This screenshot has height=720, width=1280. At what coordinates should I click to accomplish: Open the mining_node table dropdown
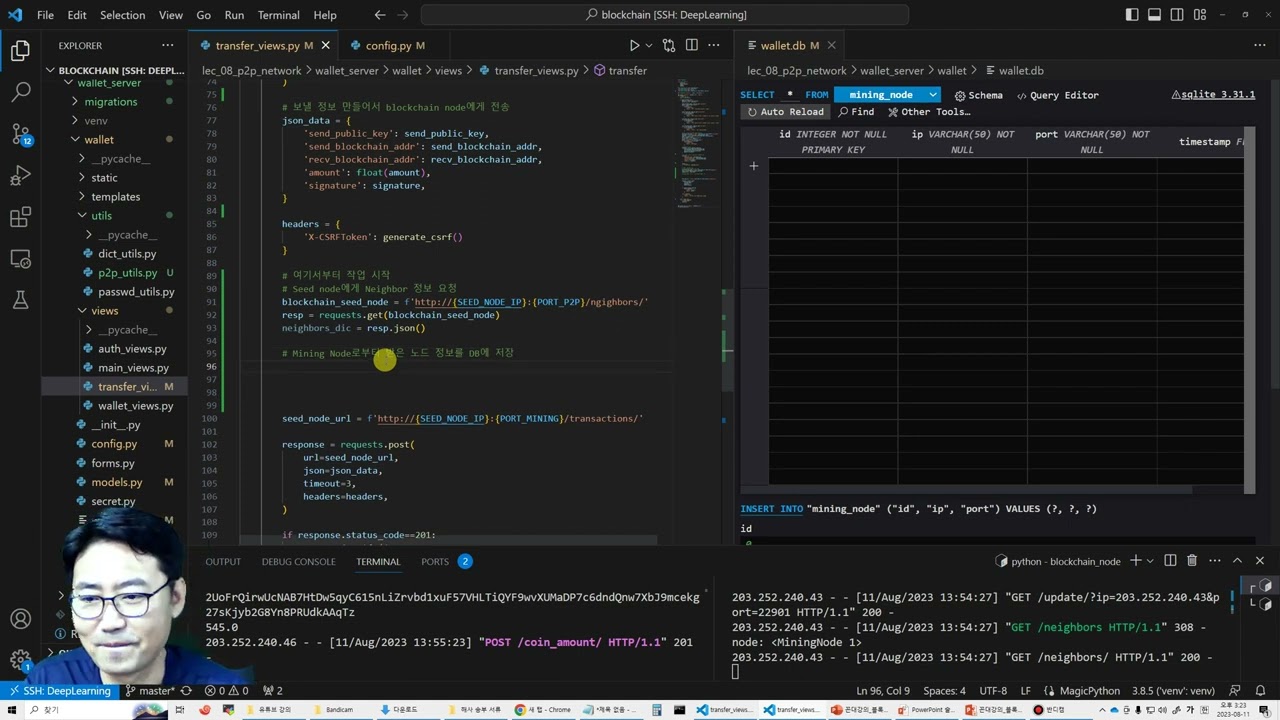click(888, 95)
